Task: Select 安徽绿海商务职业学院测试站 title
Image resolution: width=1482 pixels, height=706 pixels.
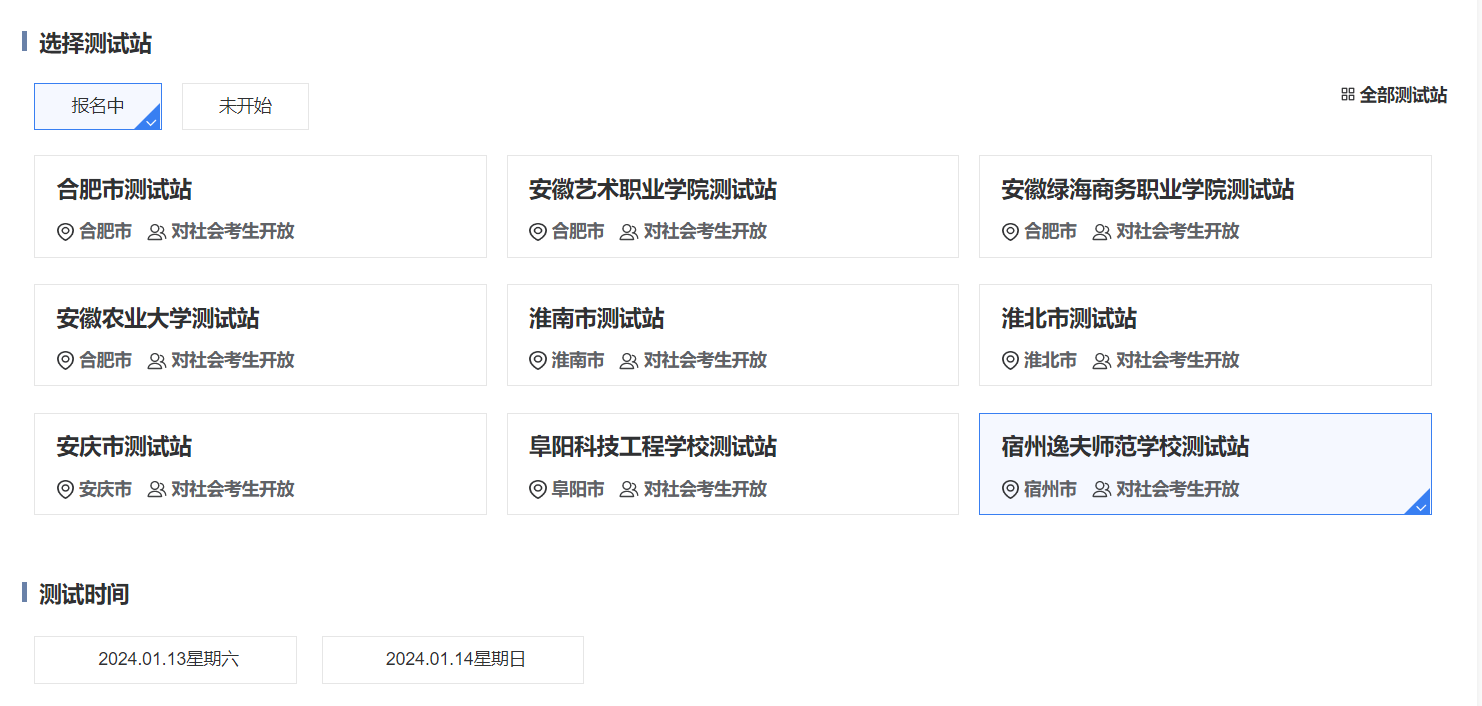Action: 1147,190
